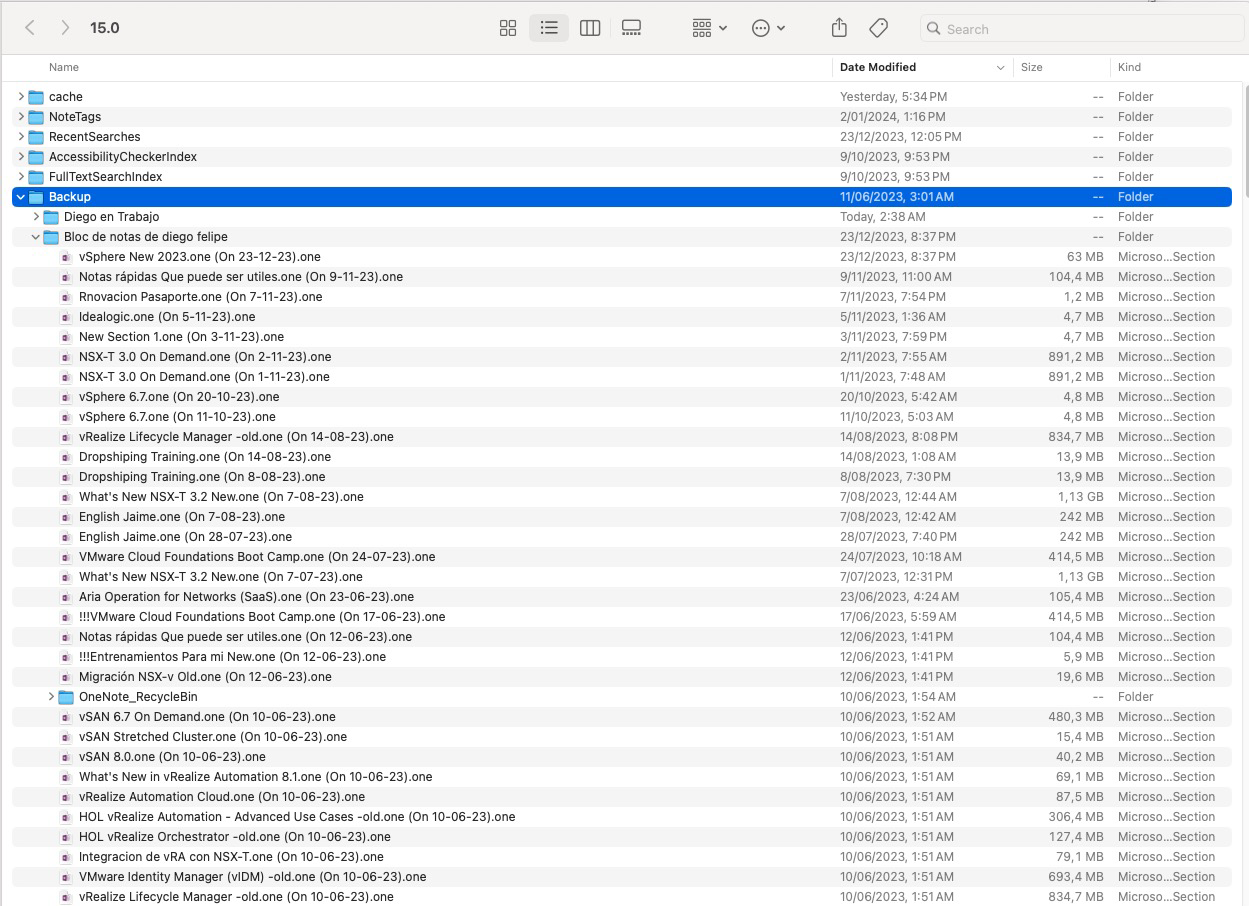Image resolution: width=1249 pixels, height=906 pixels.
Task: Expand the cache folder
Action: tap(21, 96)
